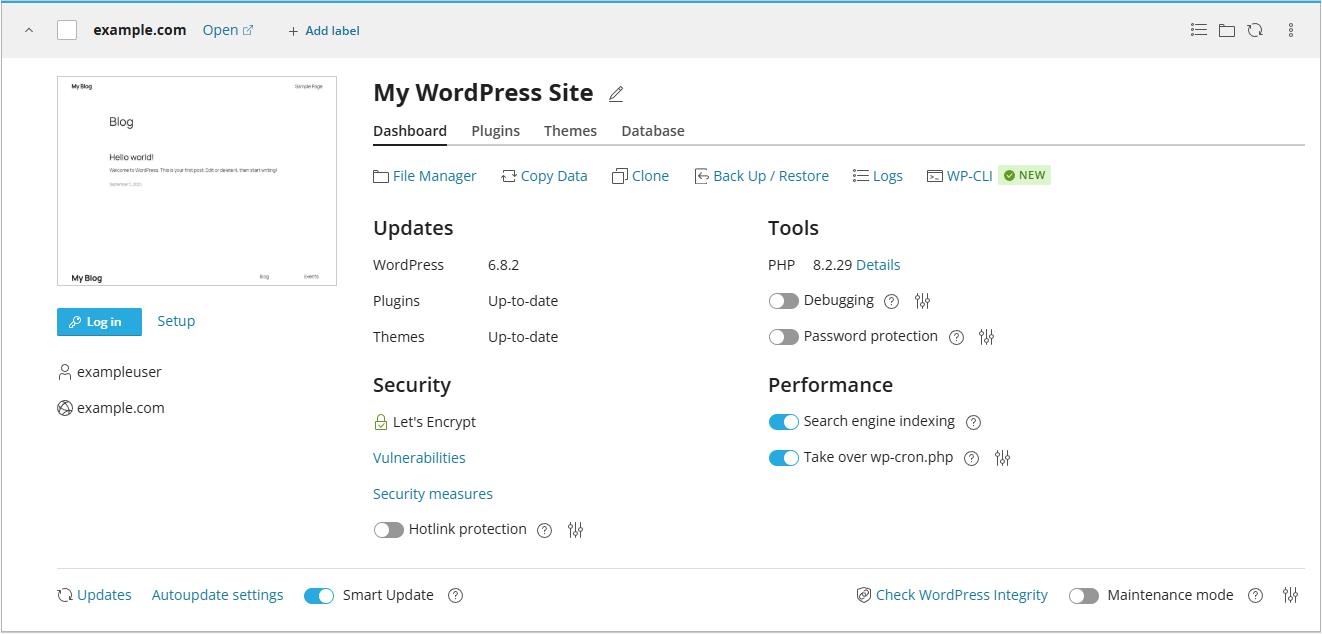The image size is (1322, 634).
Task: Show help for Password protection
Action: pyautogui.click(x=956, y=337)
